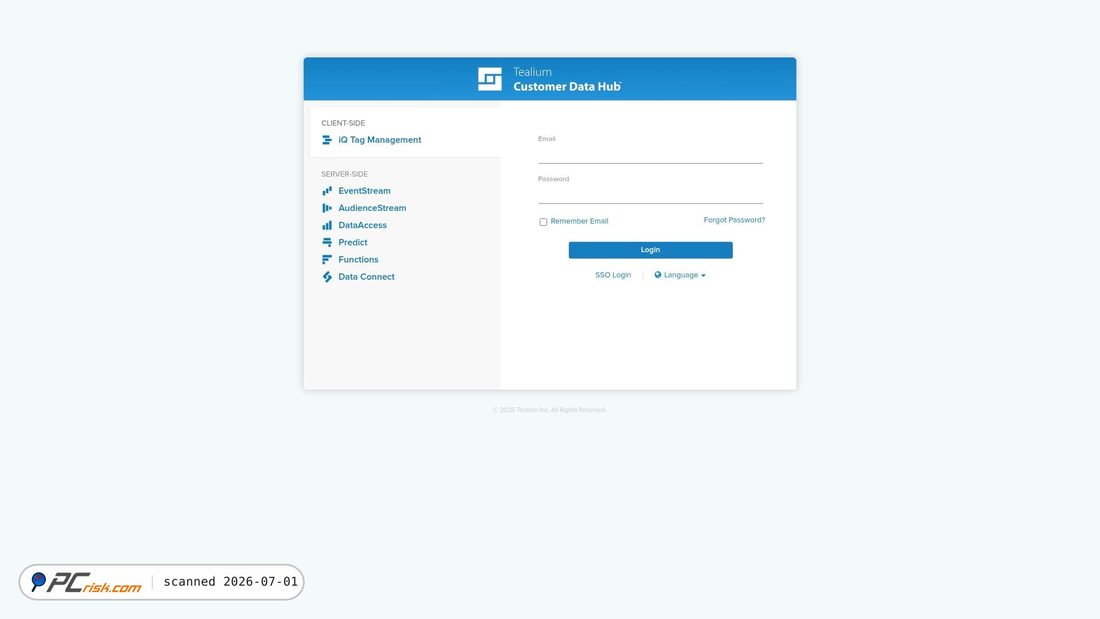This screenshot has width=1100, height=619.
Task: Select the Data Connect link
Action: (366, 277)
